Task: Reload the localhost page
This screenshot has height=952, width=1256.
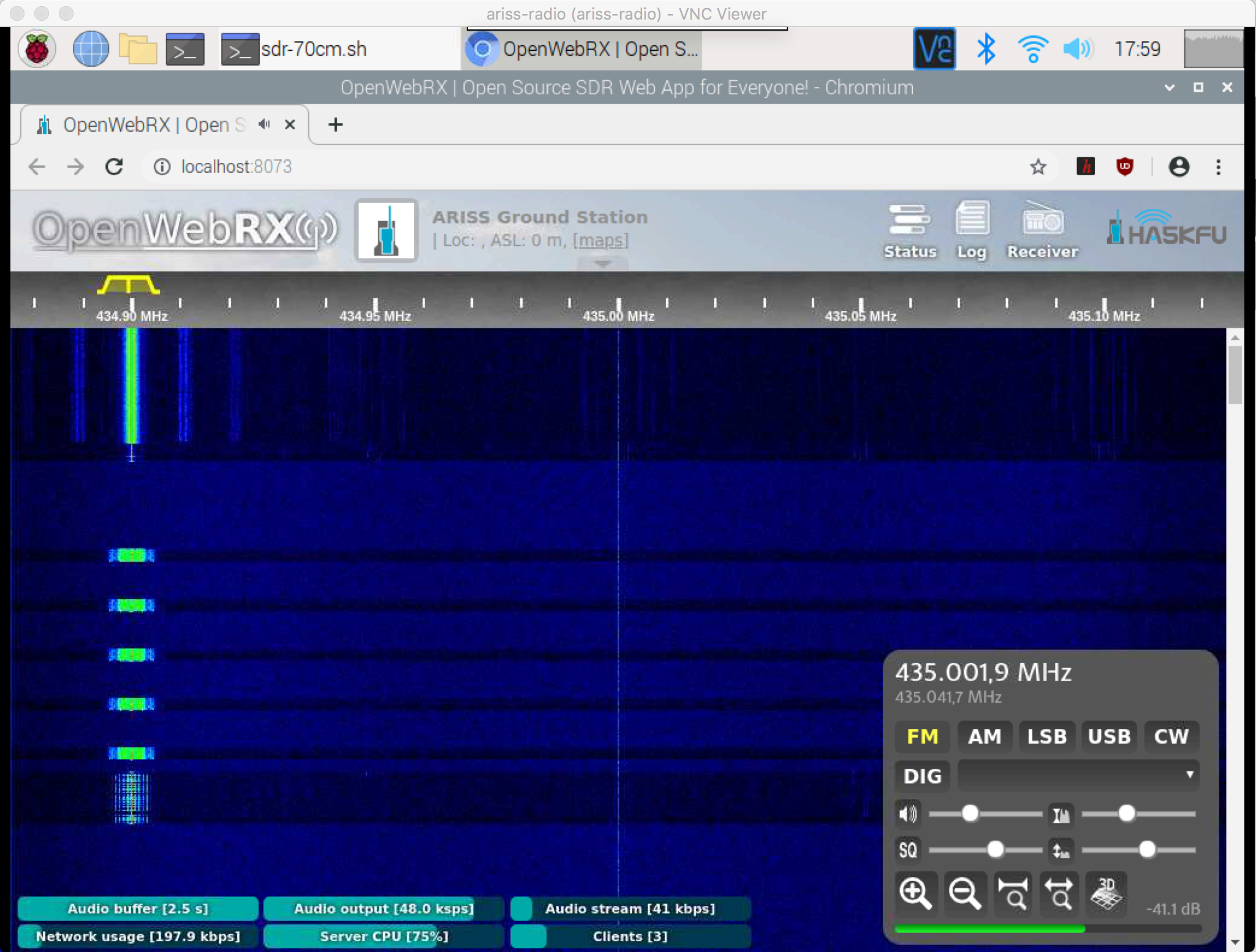Action: coord(114,167)
